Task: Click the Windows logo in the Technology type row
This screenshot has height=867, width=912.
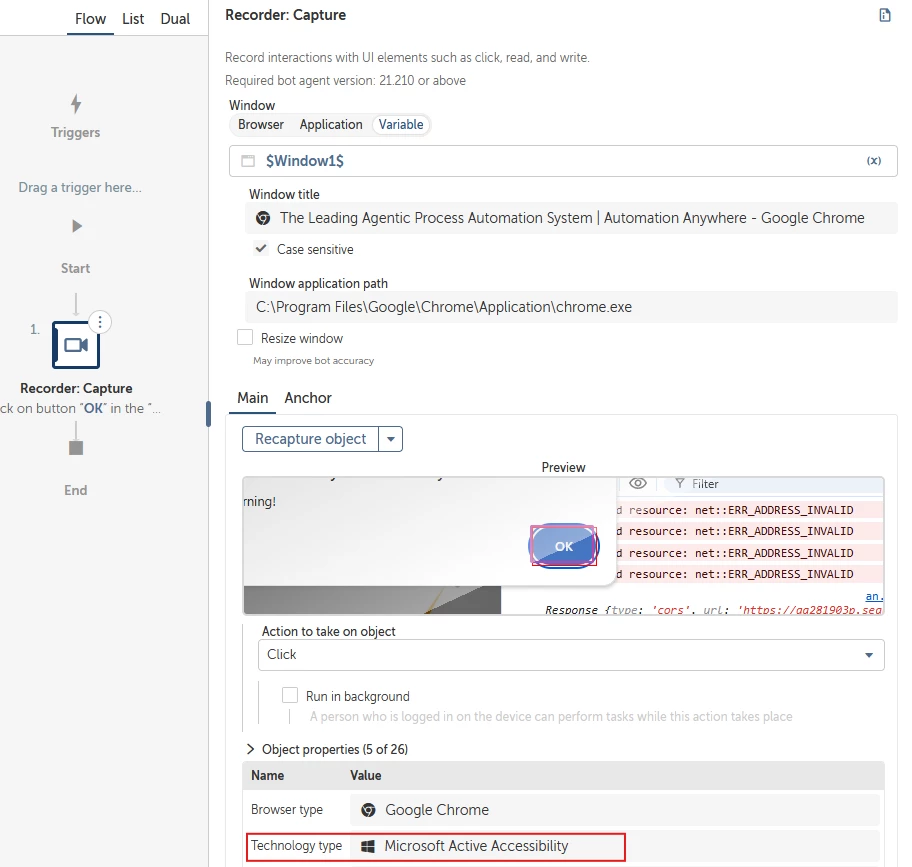Action: click(x=368, y=846)
